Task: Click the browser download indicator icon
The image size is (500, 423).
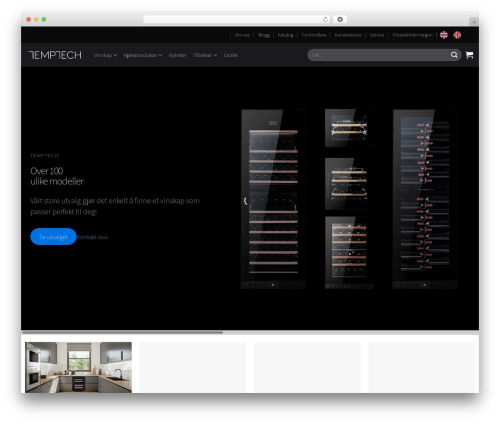Action: pos(340,19)
